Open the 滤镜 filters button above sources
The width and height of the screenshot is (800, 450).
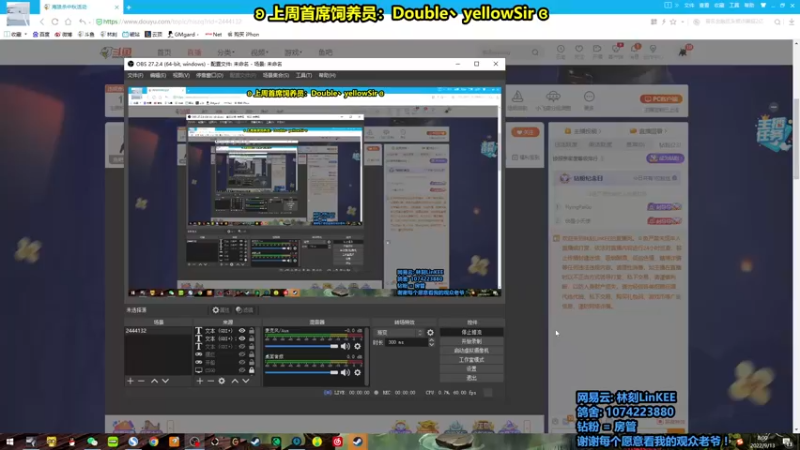(x=244, y=310)
